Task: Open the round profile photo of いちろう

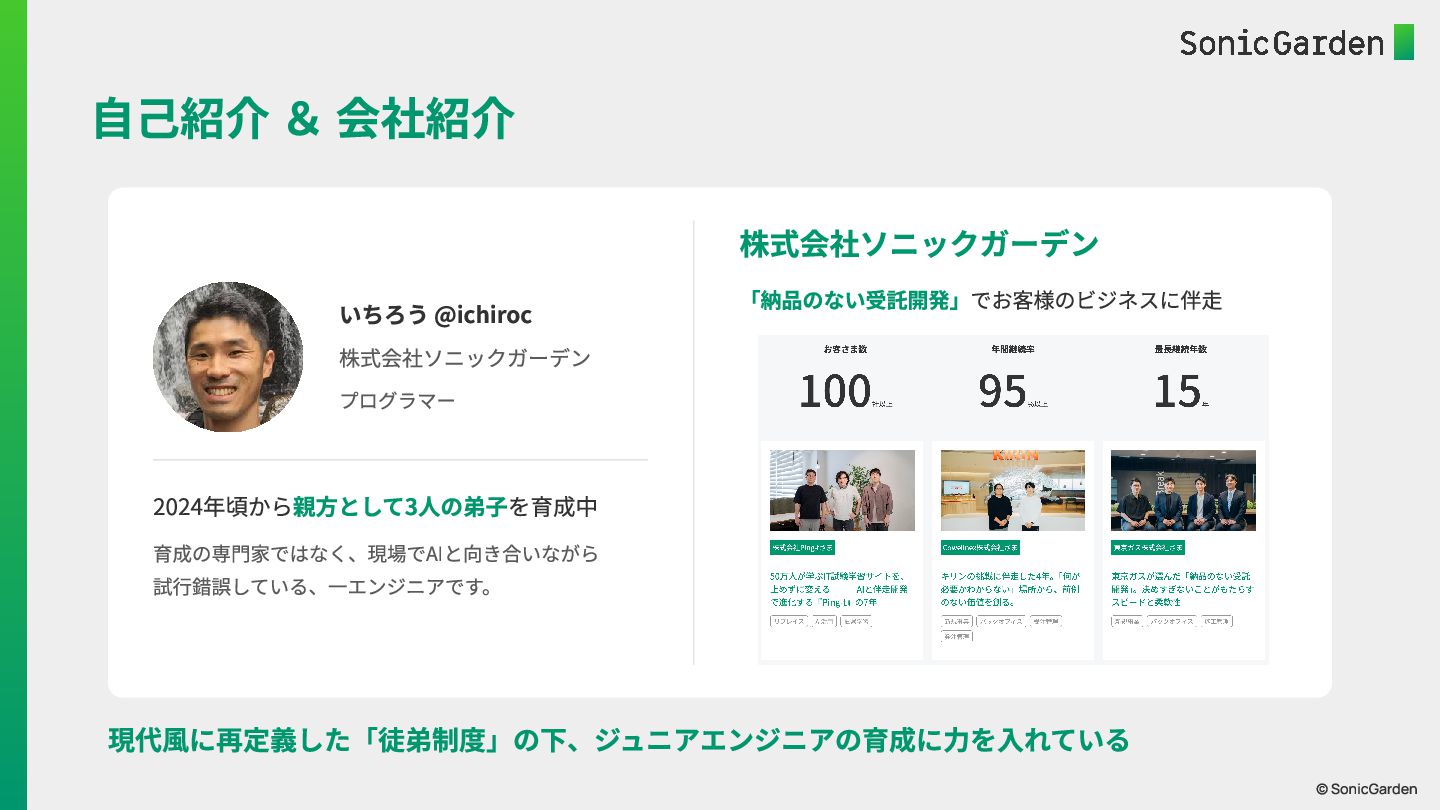Action: 228,357
